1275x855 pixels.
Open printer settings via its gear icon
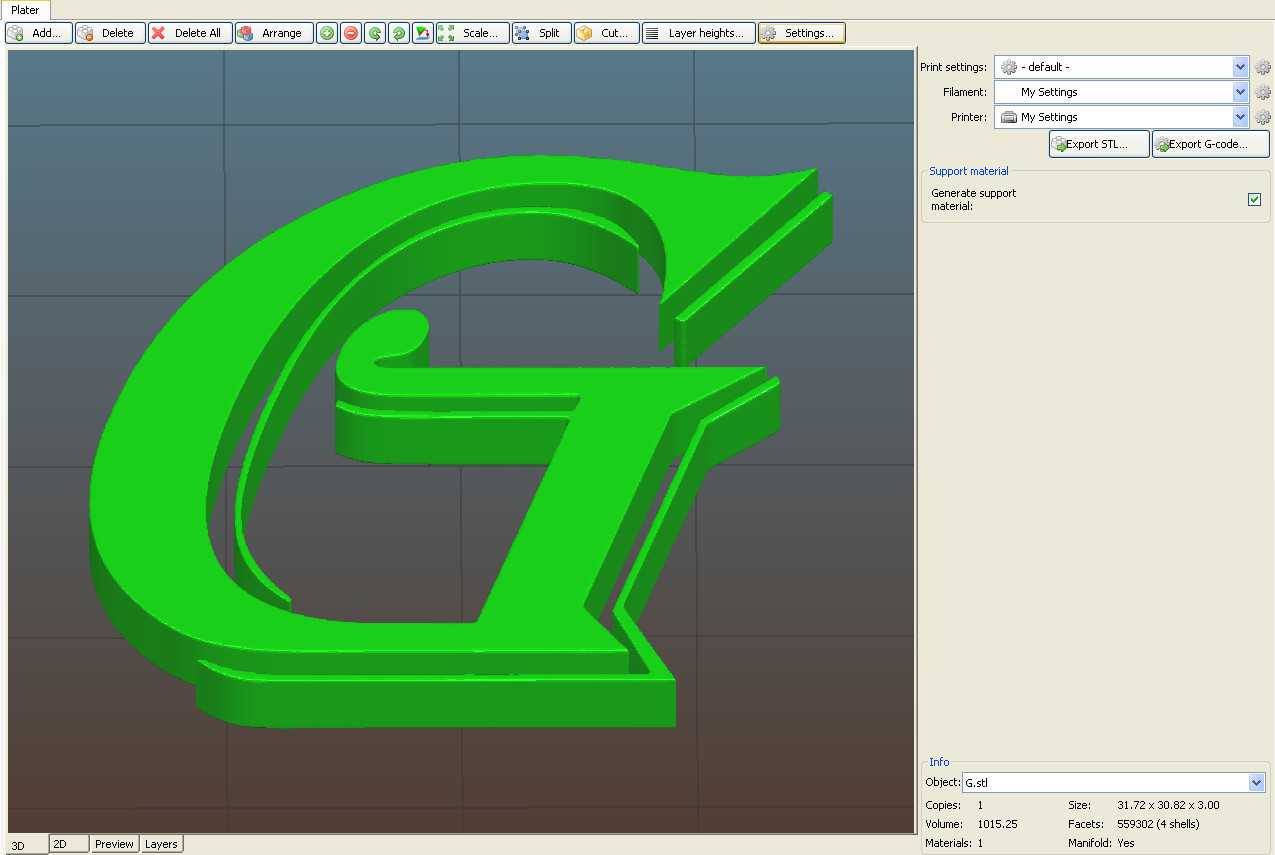coord(1262,117)
